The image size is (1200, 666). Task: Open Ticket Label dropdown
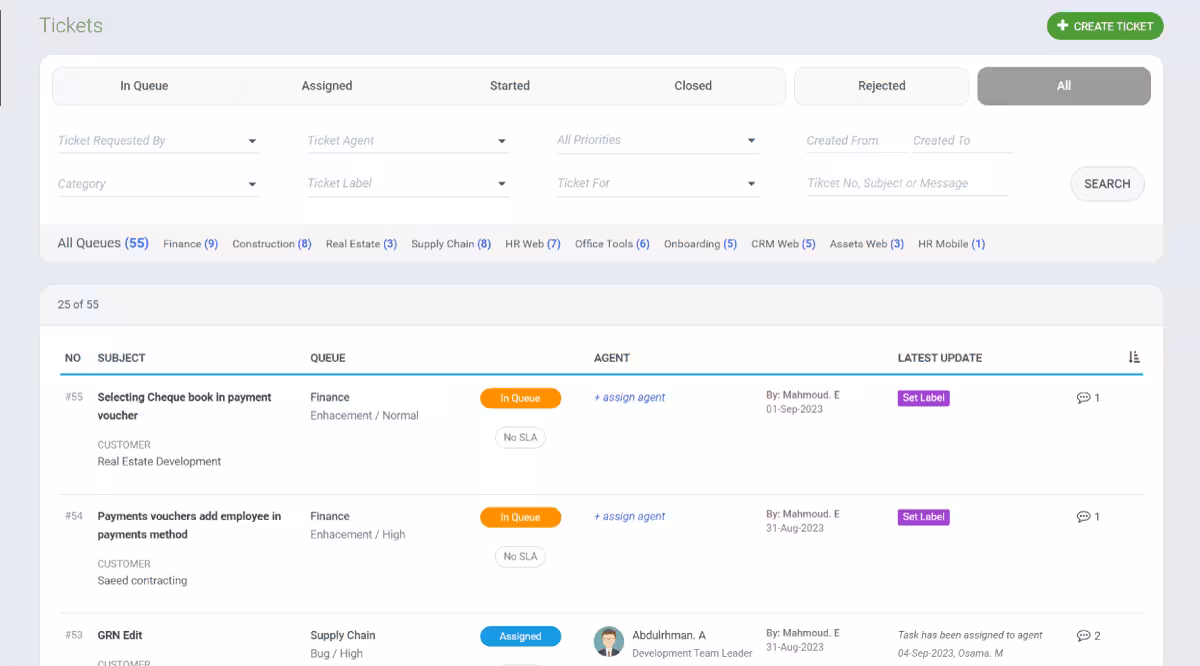pyautogui.click(x=408, y=183)
